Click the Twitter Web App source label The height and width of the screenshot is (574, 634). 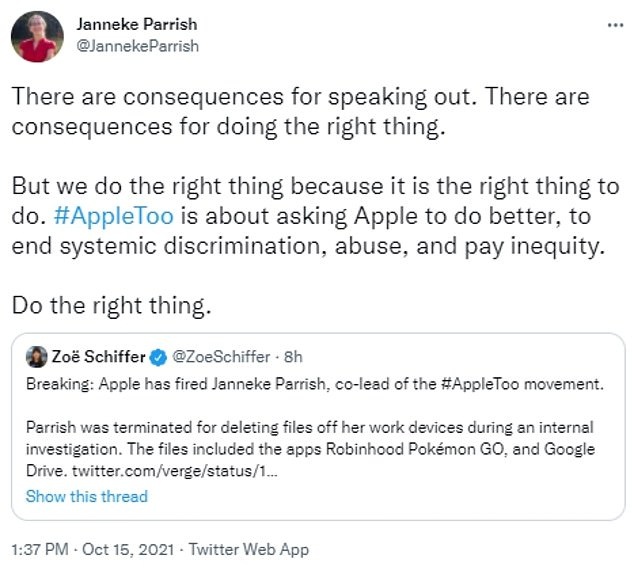pyautogui.click(x=251, y=549)
